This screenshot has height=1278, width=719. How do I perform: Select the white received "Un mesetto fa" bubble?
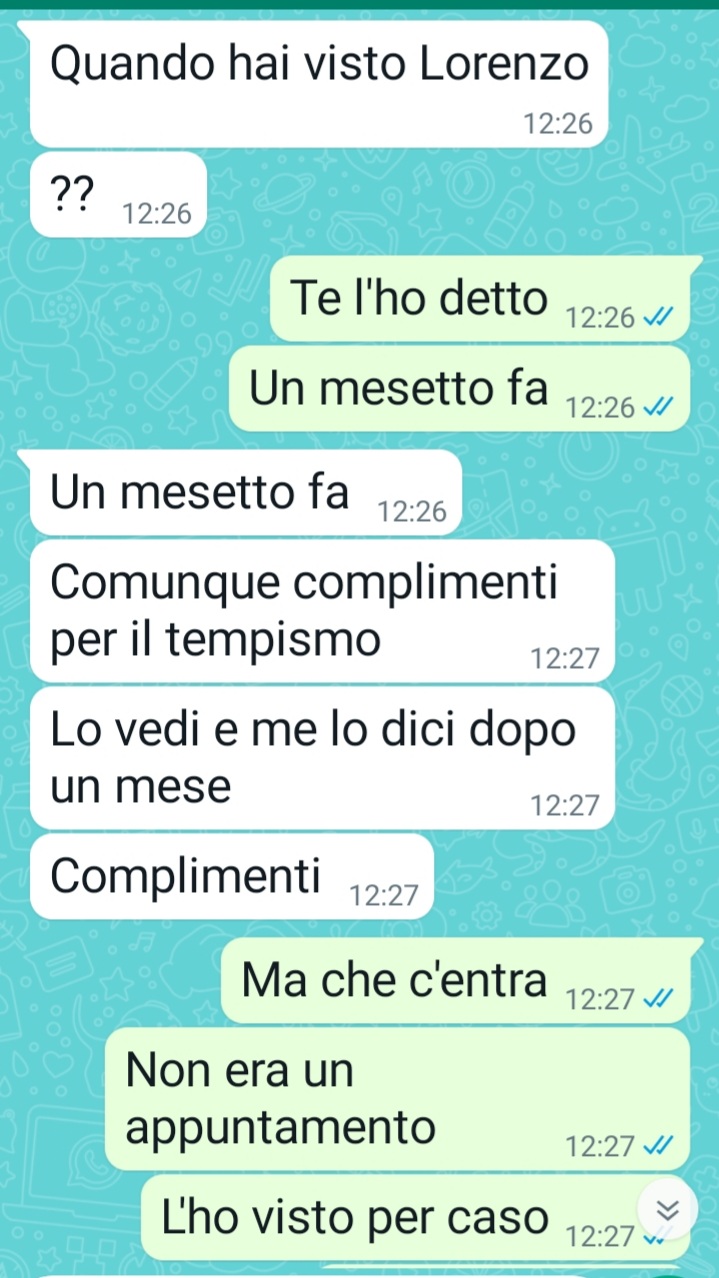click(245, 493)
